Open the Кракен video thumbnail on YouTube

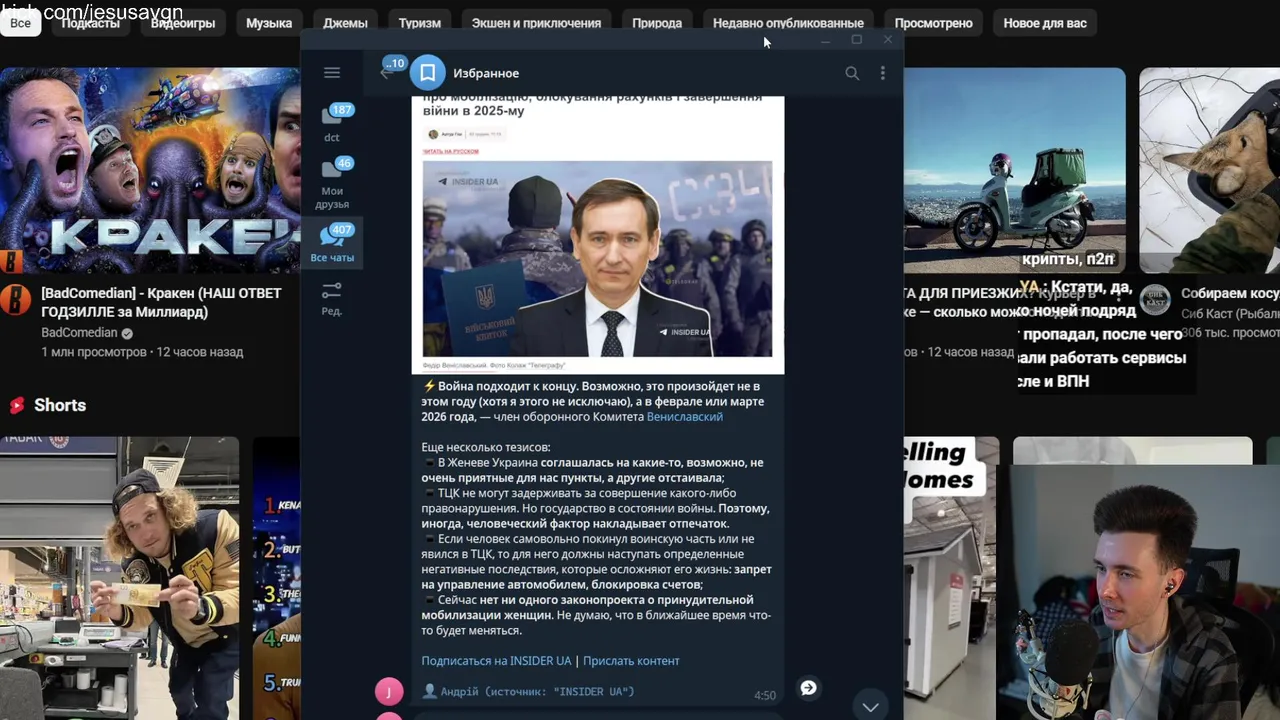click(x=150, y=170)
